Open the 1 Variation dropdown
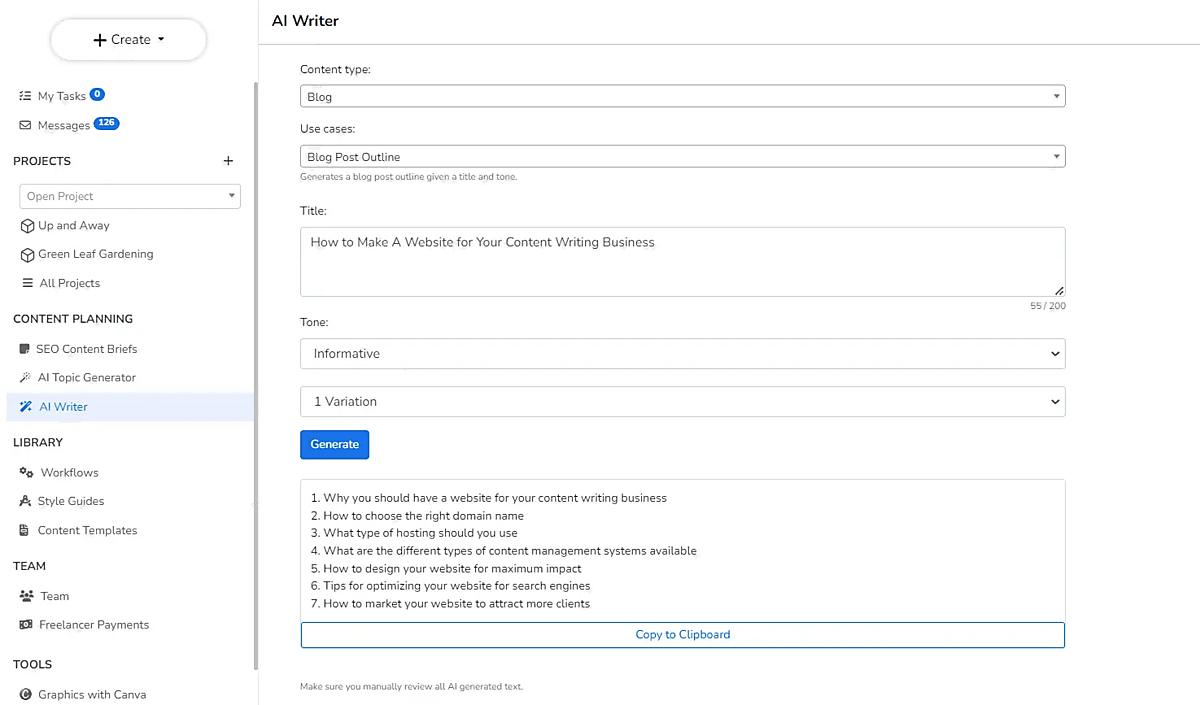This screenshot has width=1200, height=705. click(x=682, y=402)
